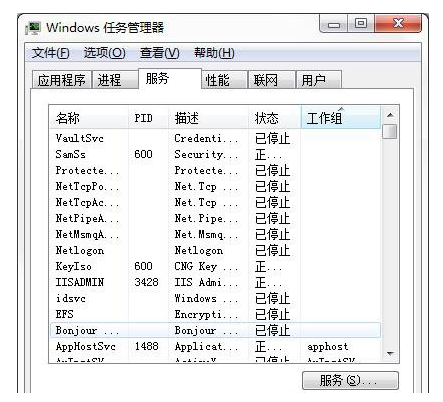This screenshot has width=443, height=402.
Task: Close the Windows 任务管理器 window
Action: click(x=398, y=24)
